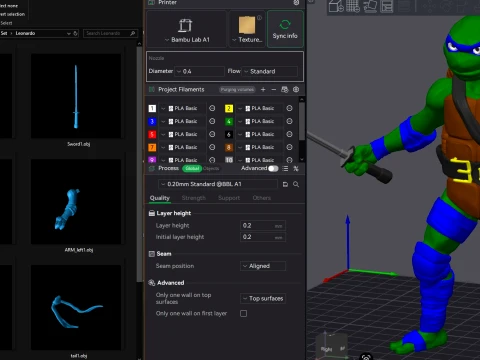The height and width of the screenshot is (360, 480).
Task: Refresh the Leonardo folder in explorer
Action: (75, 33)
